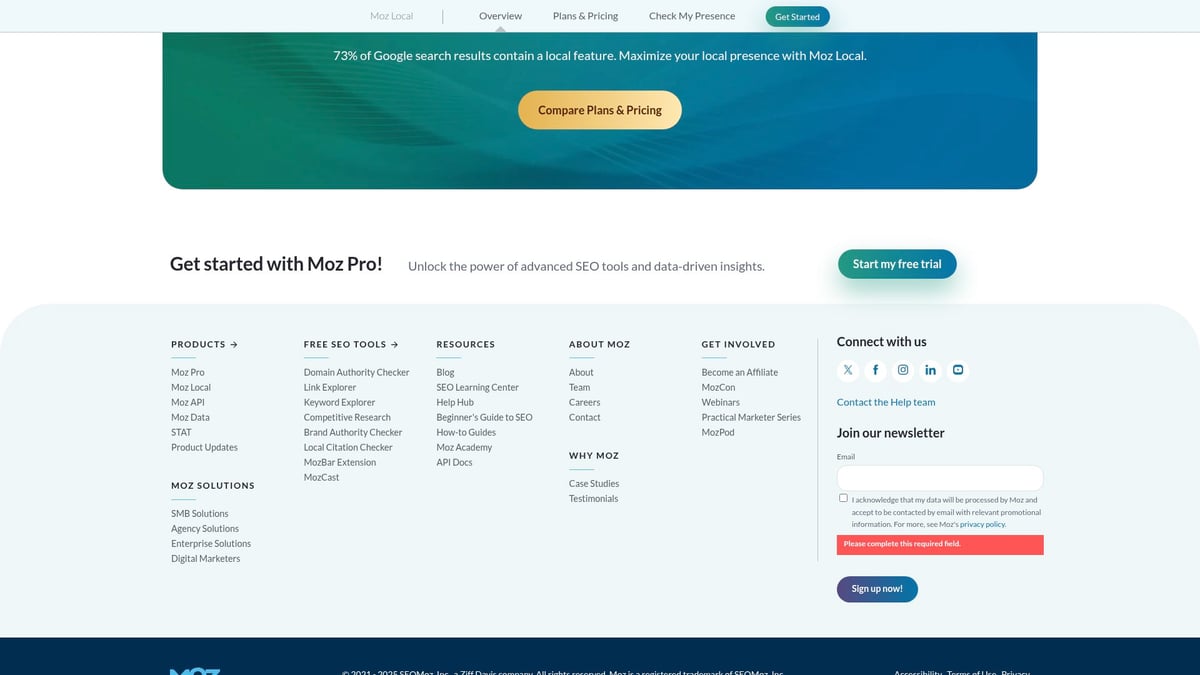Select the LinkedIn social icon

(x=930, y=369)
